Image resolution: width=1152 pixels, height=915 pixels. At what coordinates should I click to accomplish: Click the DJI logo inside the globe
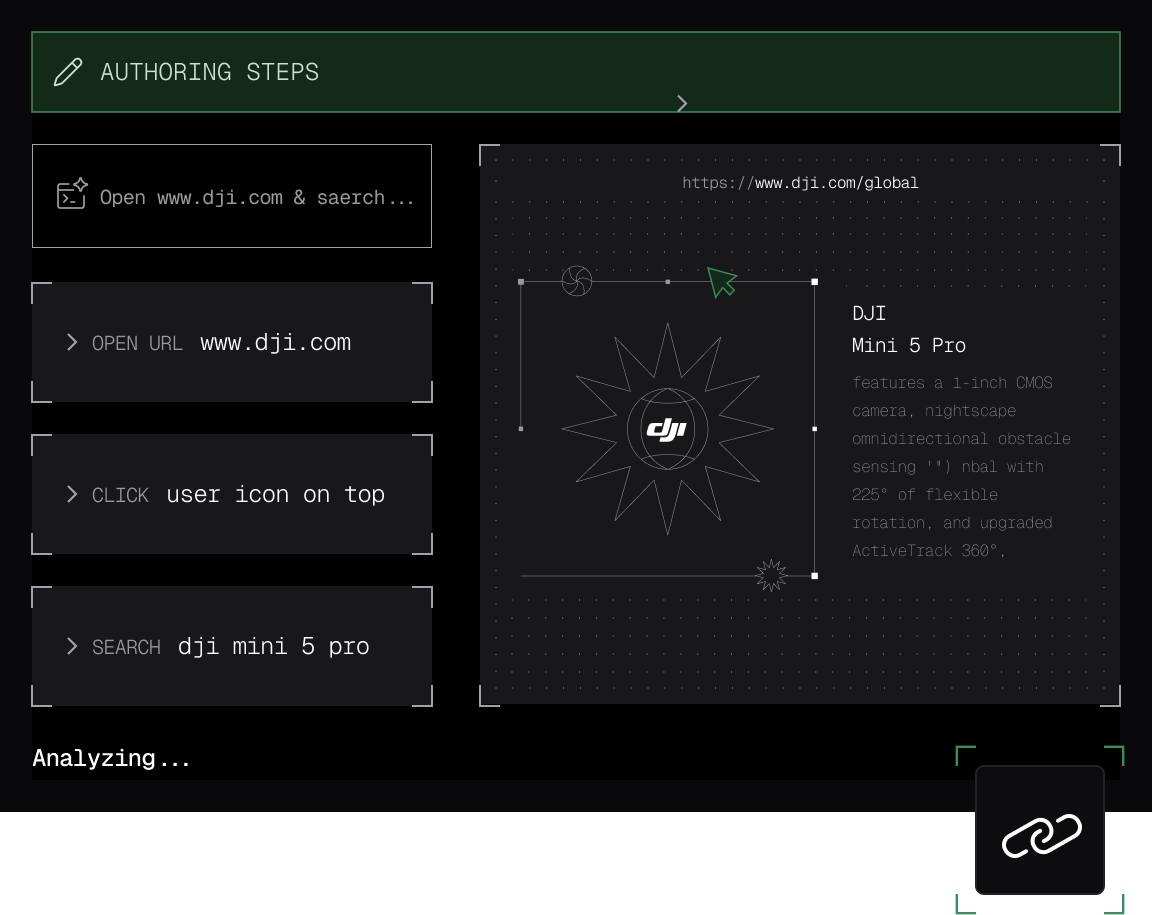(x=667, y=429)
